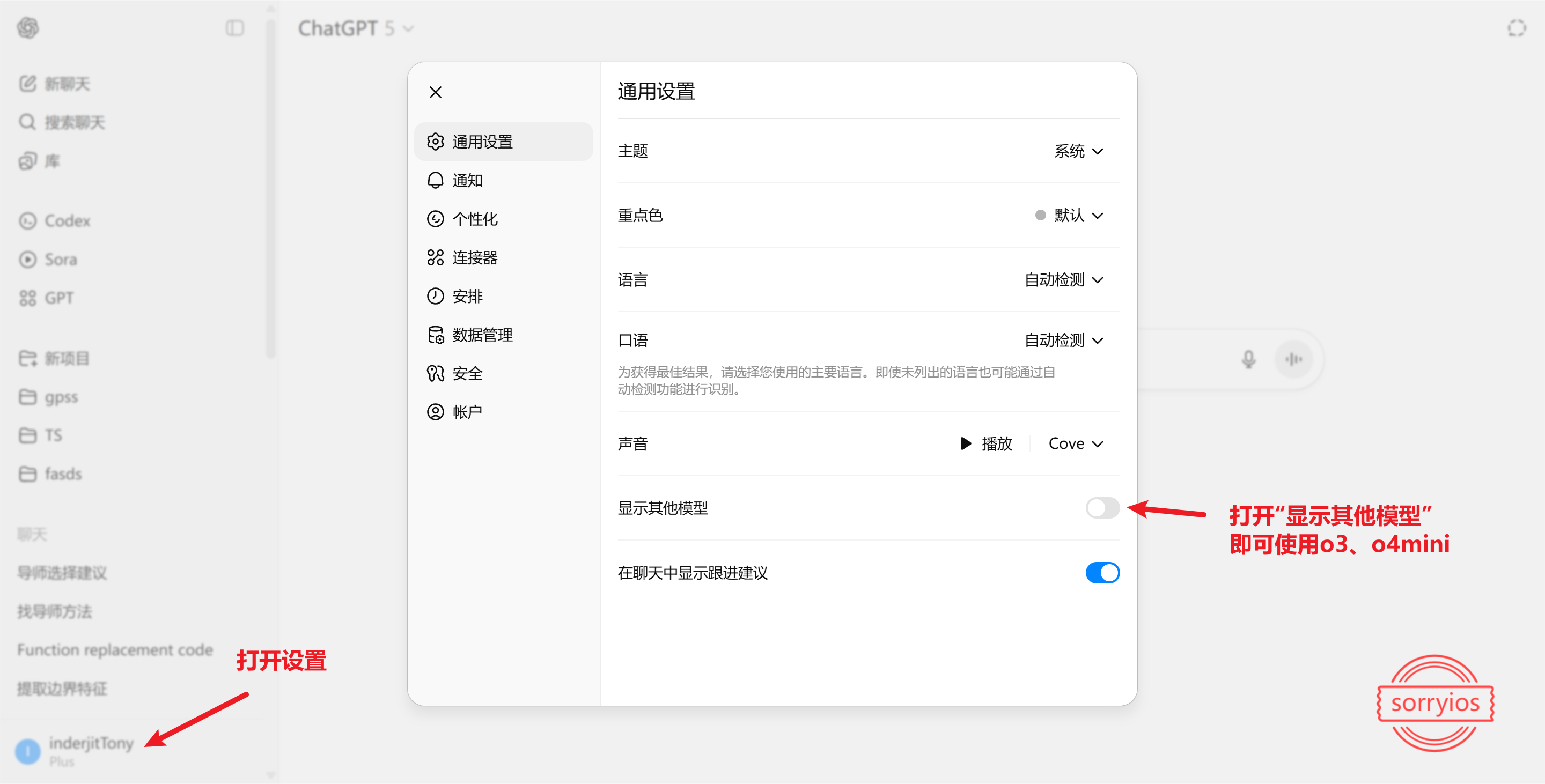Image resolution: width=1545 pixels, height=784 pixels.
Task: Click 搜索聊天 in the sidebar
Action: [x=75, y=122]
